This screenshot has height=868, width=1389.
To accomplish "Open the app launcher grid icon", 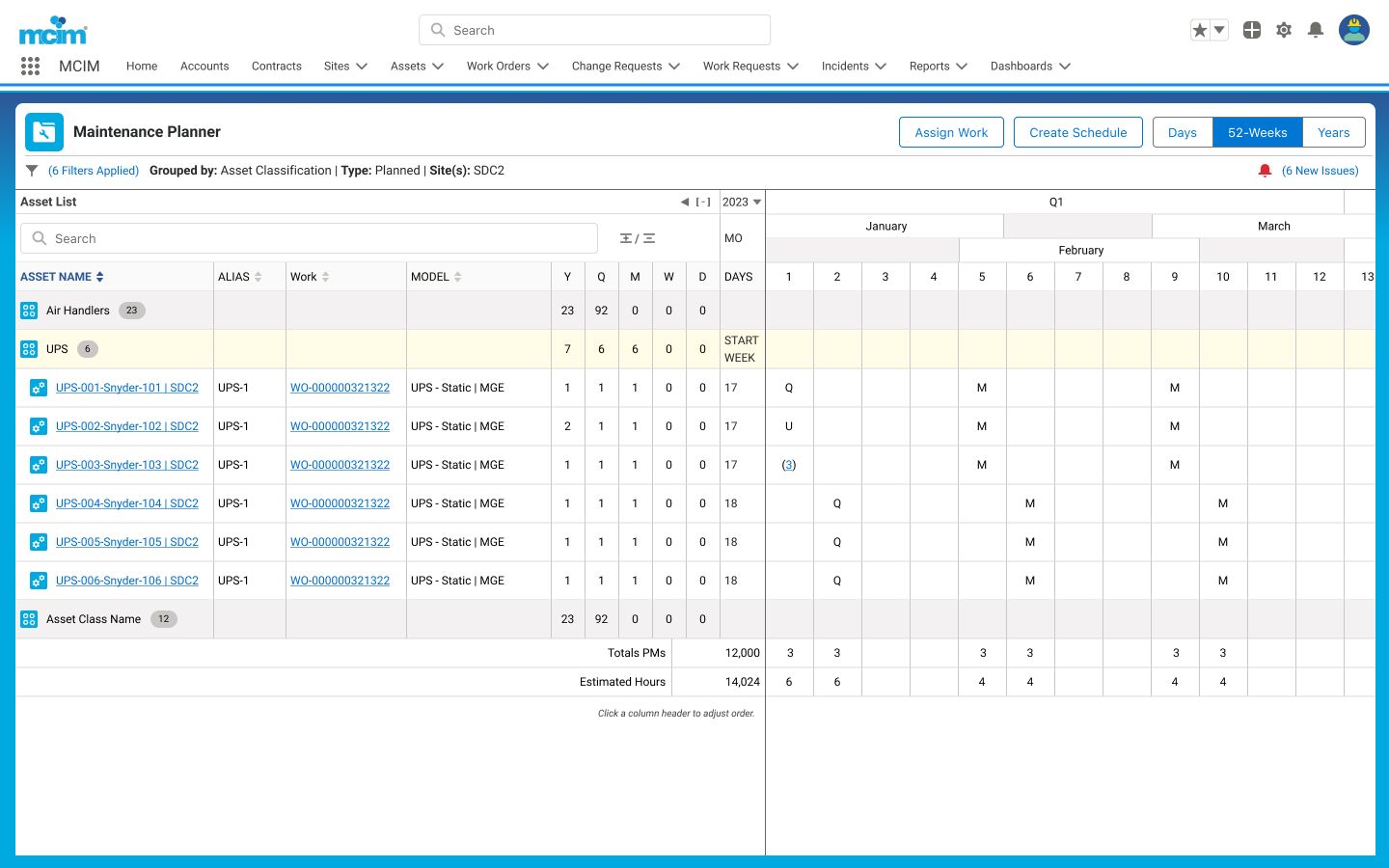I will click(x=30, y=66).
